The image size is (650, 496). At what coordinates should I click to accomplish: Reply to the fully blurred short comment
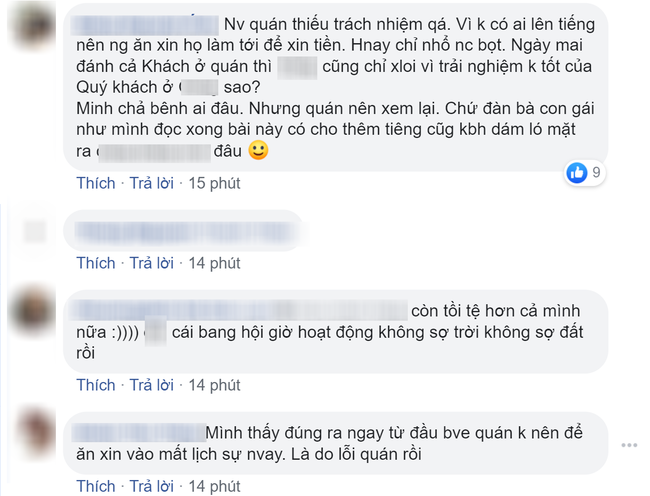point(152,263)
